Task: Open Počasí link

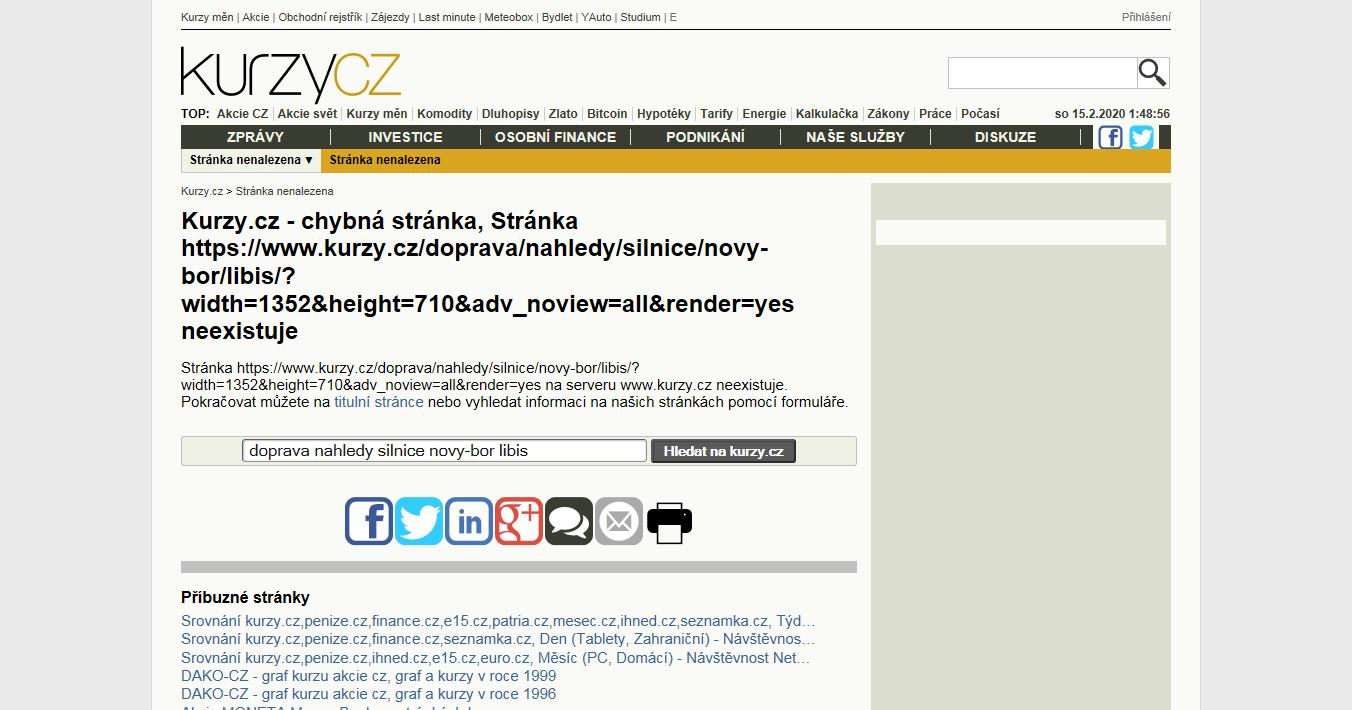Action: [x=980, y=114]
